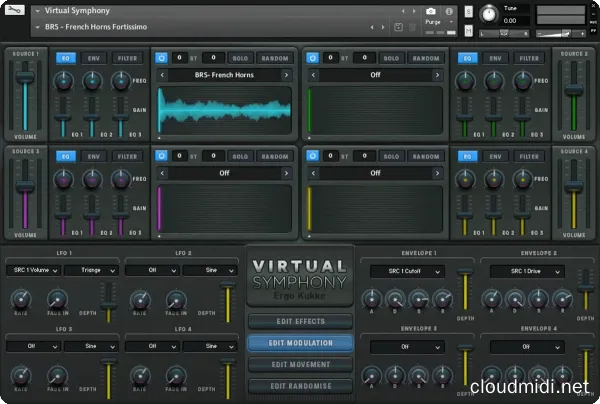Click RANDOM button for Source 1
The height and width of the screenshot is (404, 600).
[275, 58]
